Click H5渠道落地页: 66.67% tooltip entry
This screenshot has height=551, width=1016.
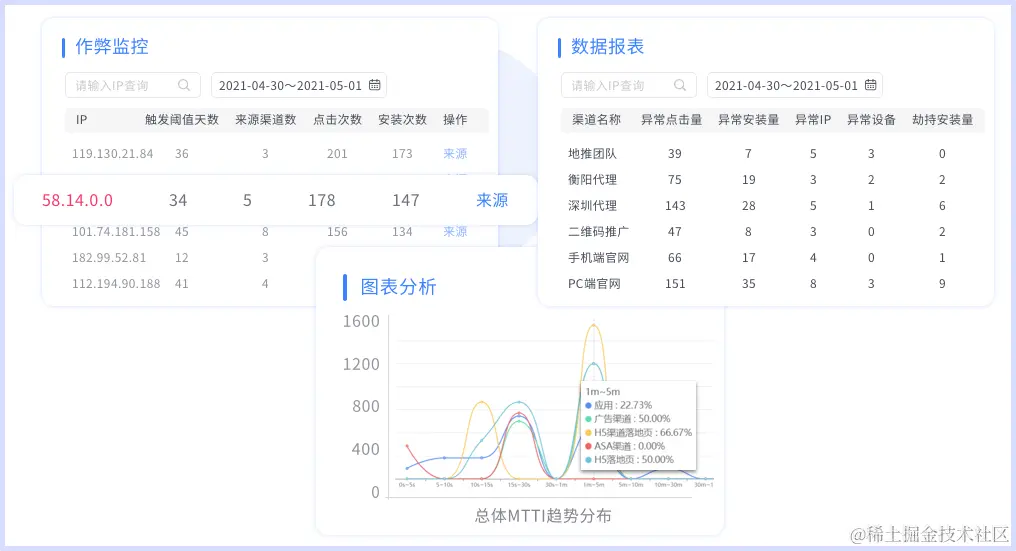(638, 432)
